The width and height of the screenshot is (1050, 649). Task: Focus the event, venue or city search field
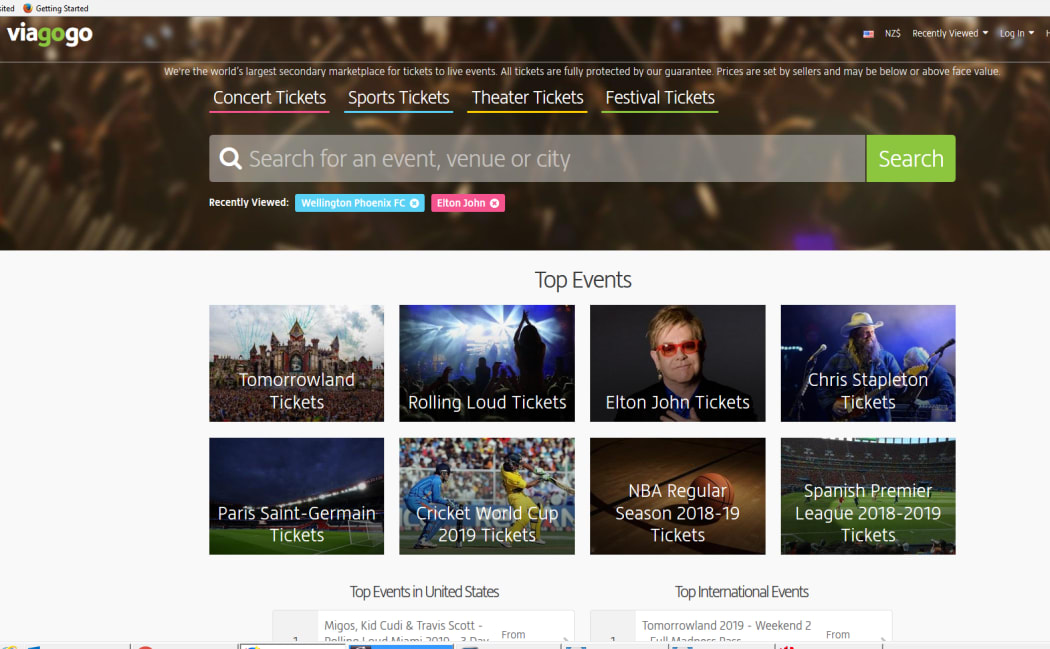coord(537,159)
